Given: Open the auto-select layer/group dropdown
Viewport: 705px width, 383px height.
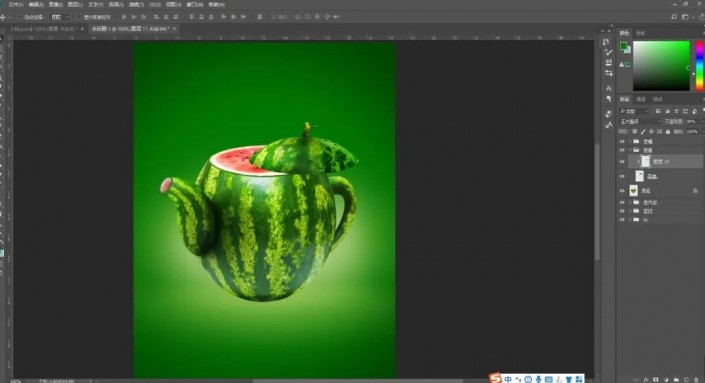Looking at the screenshot, I should pos(59,17).
